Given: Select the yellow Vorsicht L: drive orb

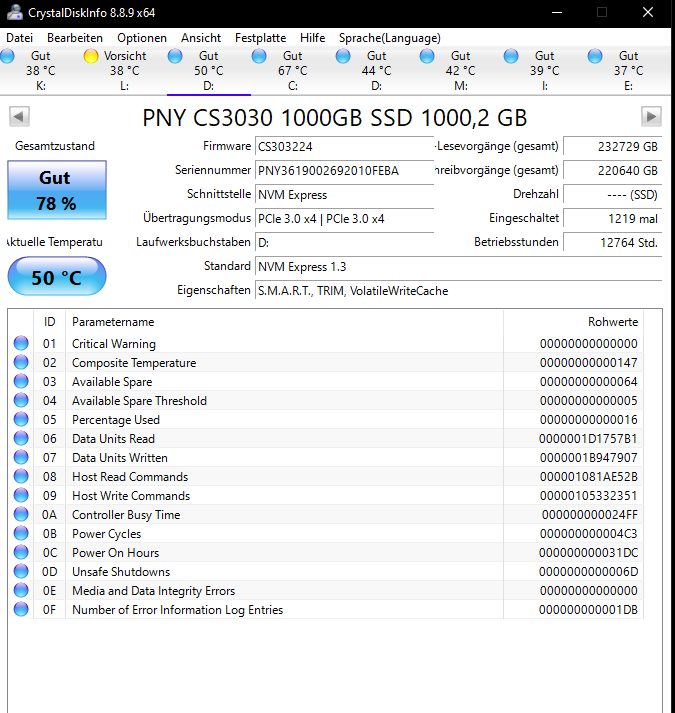Looking at the screenshot, I should tap(91, 56).
